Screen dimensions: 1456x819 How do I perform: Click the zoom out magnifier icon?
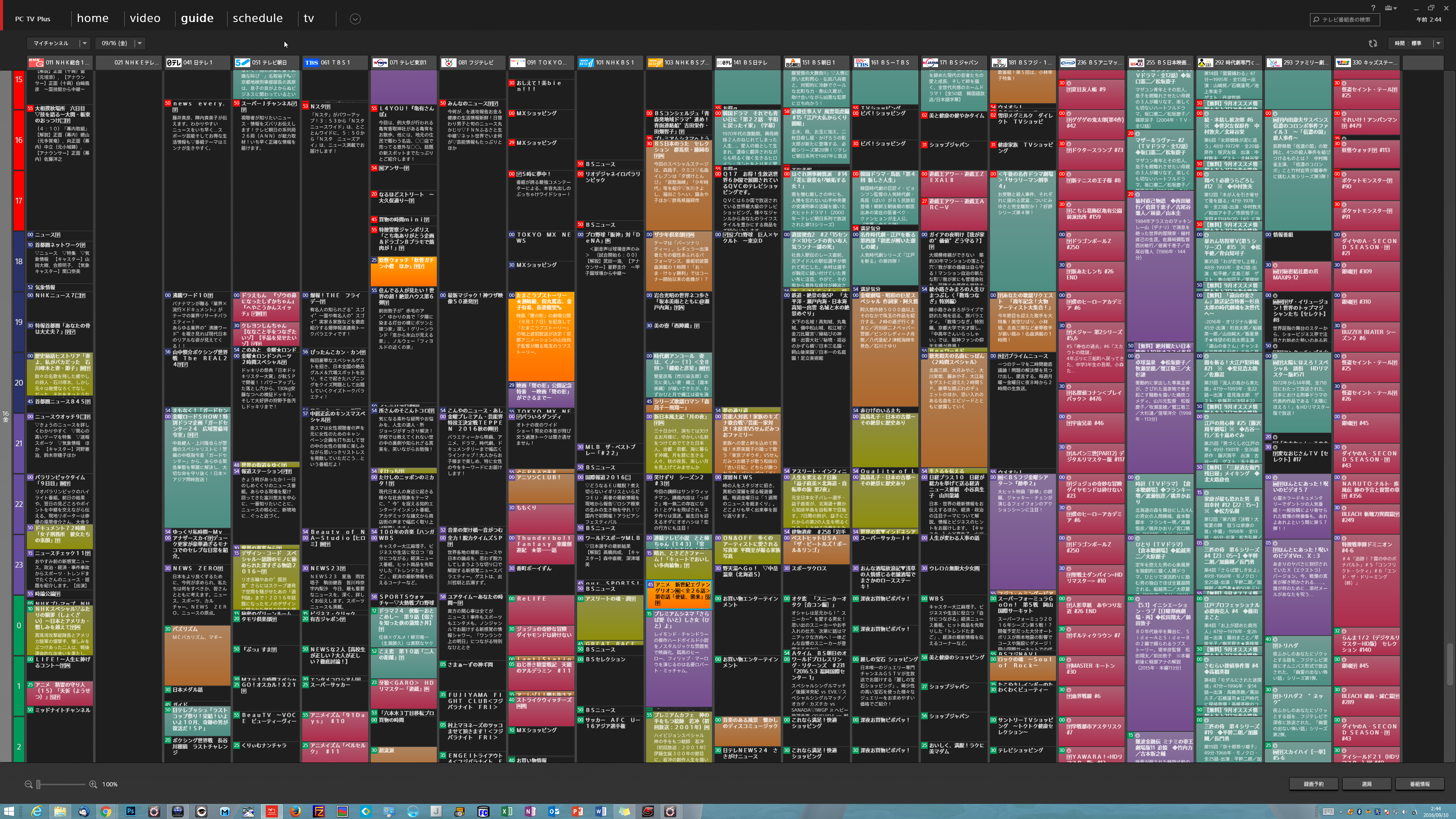tap(28, 784)
